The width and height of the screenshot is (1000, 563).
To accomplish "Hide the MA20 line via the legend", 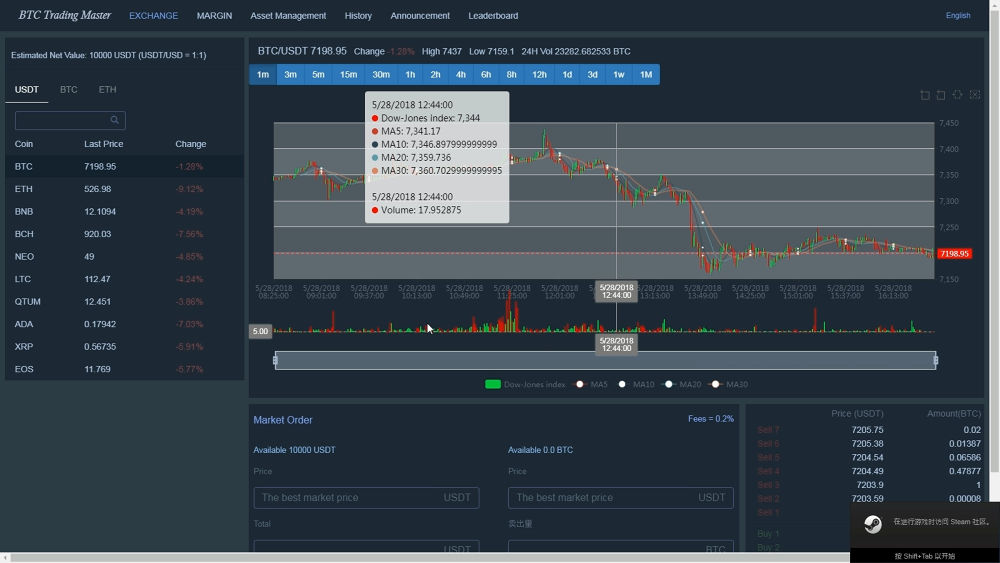I will pyautogui.click(x=680, y=384).
